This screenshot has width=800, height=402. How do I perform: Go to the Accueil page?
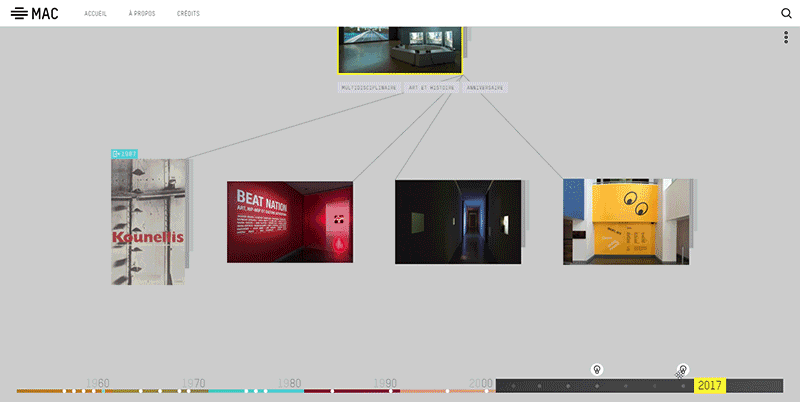tap(95, 14)
